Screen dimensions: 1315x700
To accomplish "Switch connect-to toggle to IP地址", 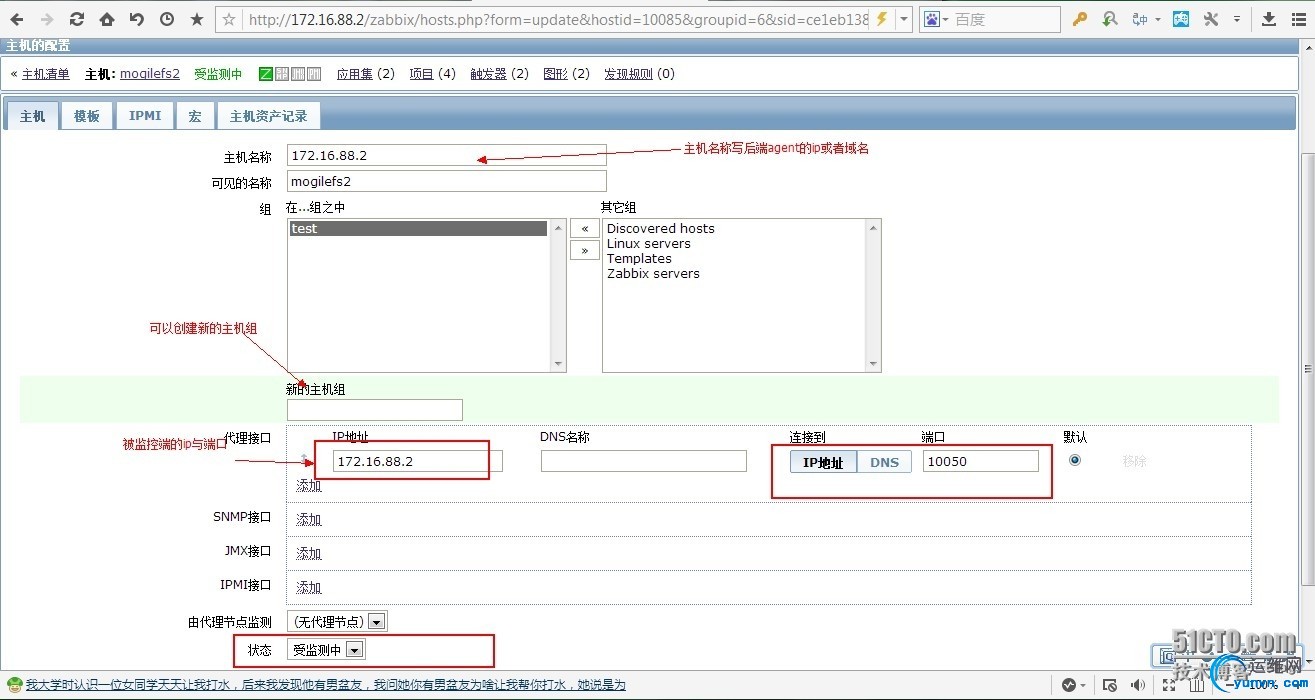I will [x=824, y=462].
